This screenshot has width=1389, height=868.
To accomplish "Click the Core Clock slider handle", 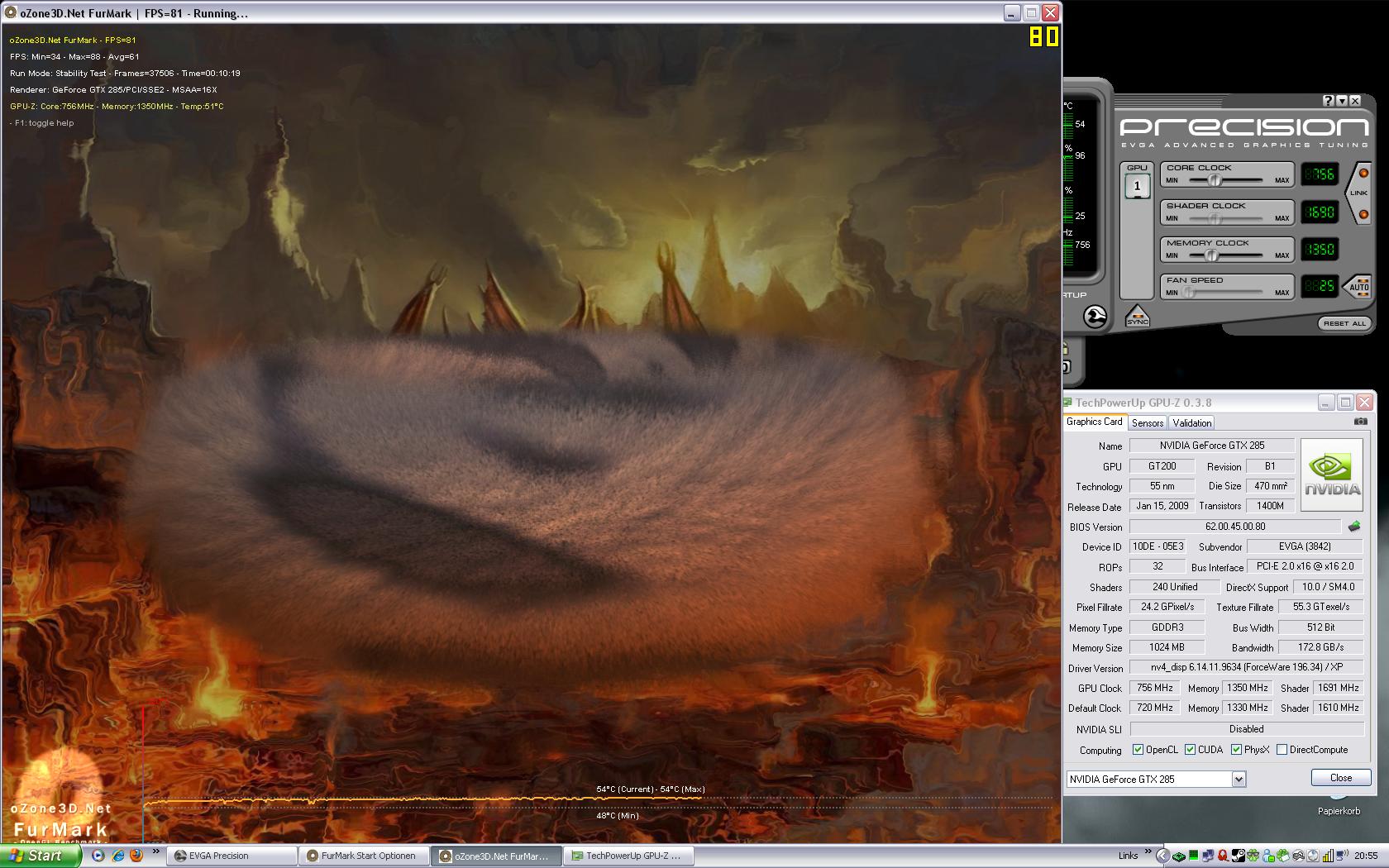I will pyautogui.click(x=1215, y=180).
